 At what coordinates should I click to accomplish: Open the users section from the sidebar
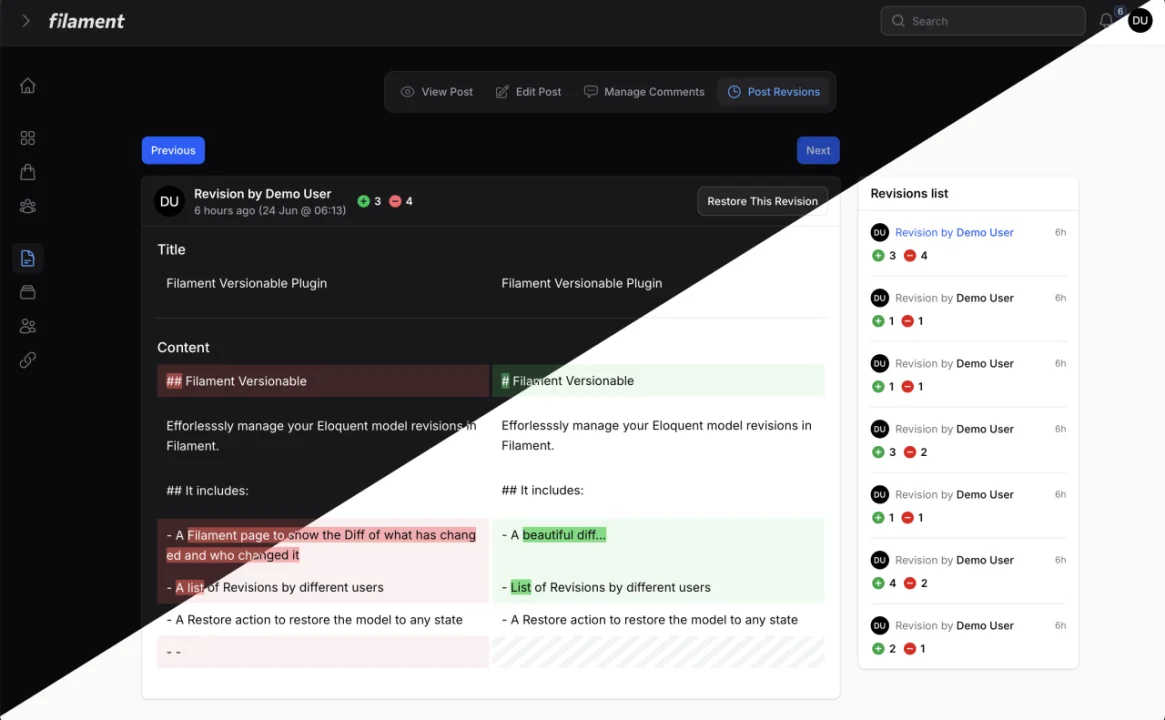[27, 325]
